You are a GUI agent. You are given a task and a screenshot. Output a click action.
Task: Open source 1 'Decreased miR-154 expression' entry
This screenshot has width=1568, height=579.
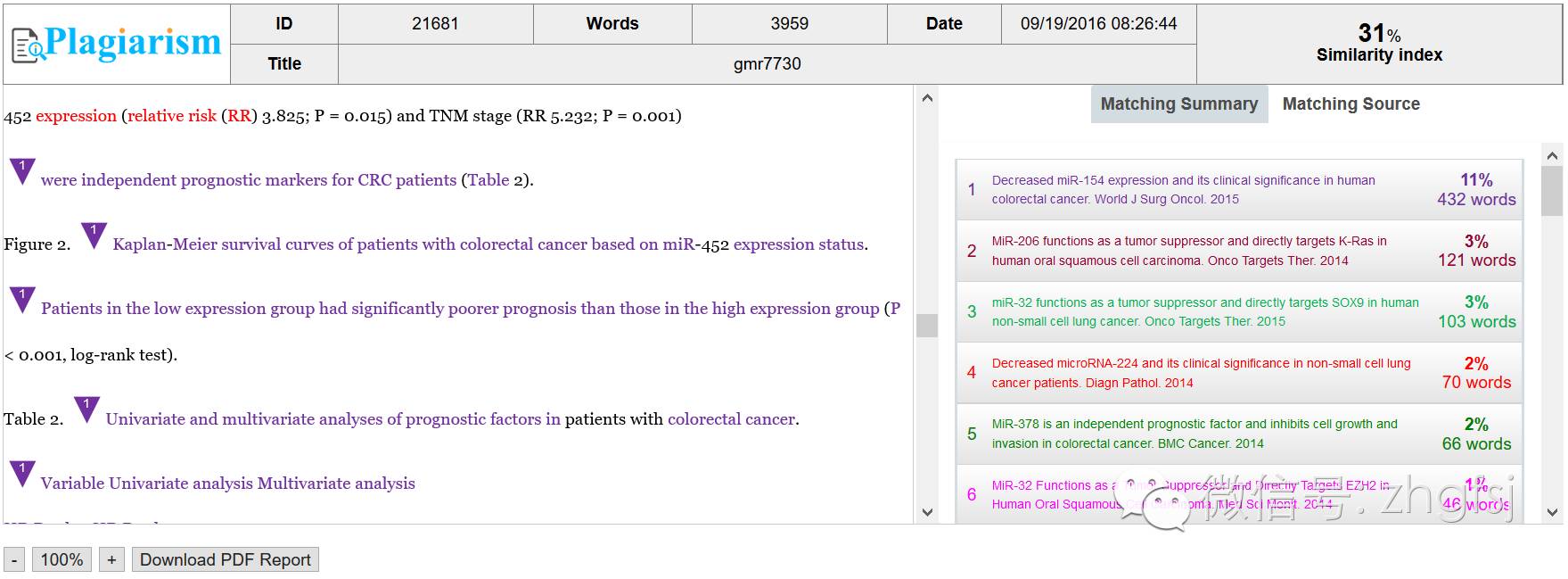[x=1239, y=190]
